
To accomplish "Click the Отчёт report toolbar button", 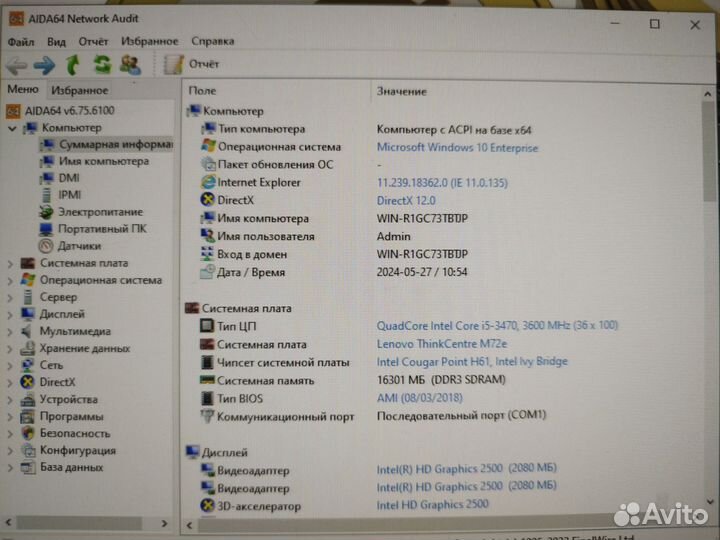I will click(x=192, y=64).
